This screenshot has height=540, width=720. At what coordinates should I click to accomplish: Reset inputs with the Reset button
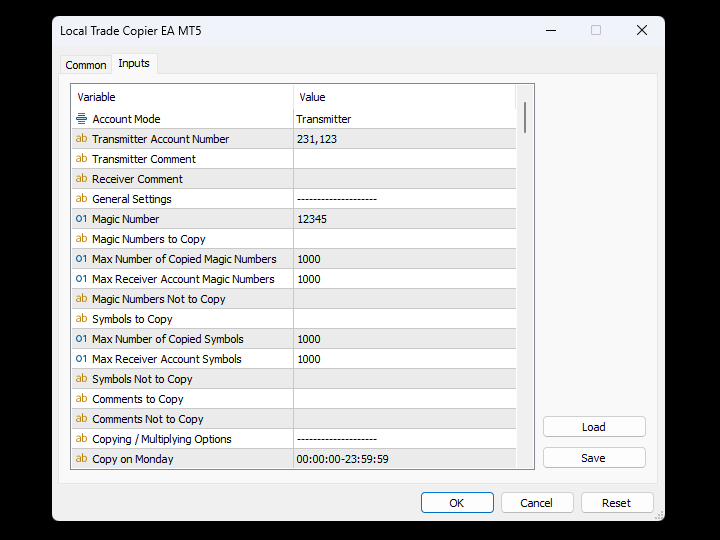617,503
